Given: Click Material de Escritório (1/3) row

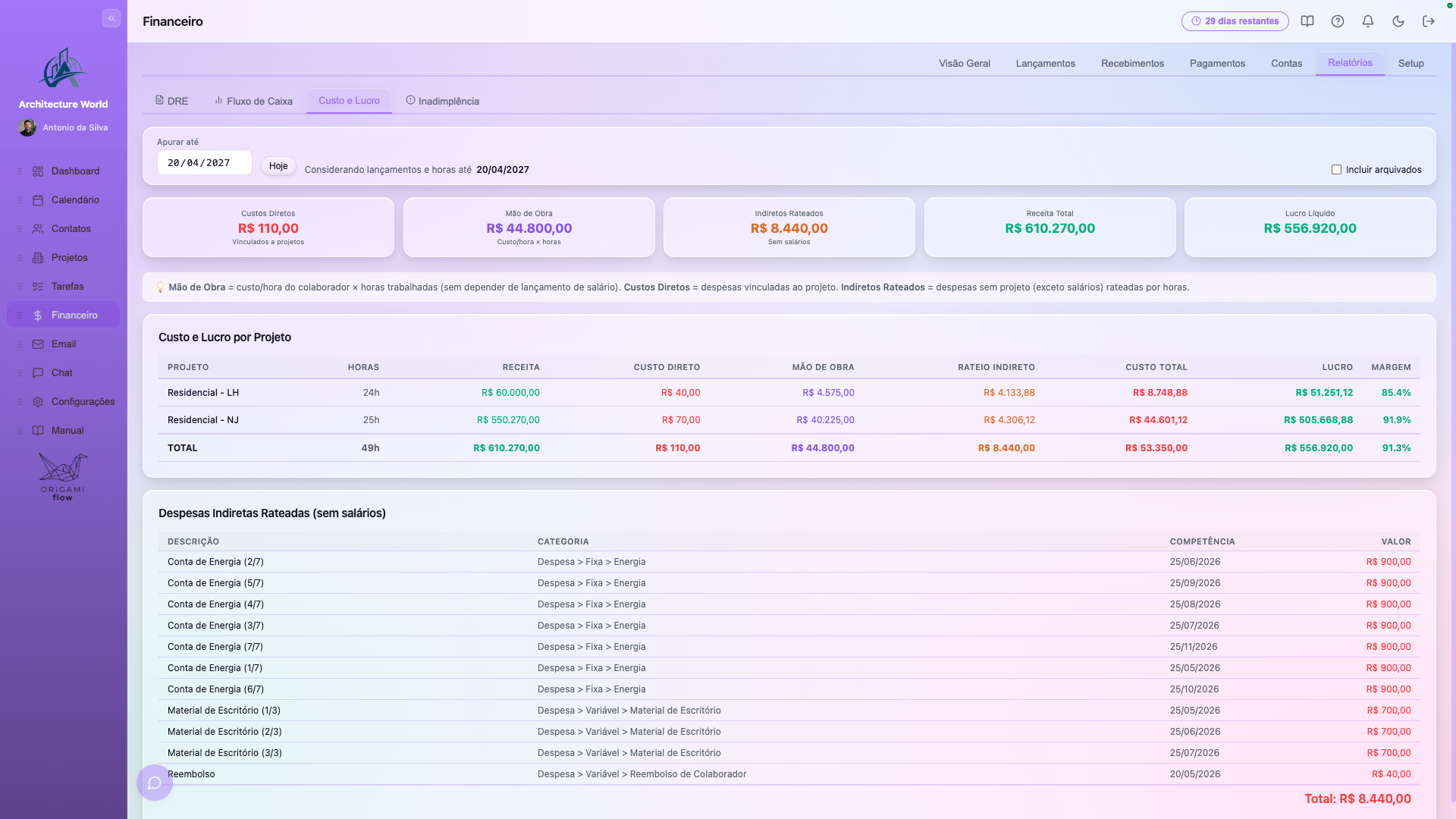Looking at the screenshot, I should point(789,711).
